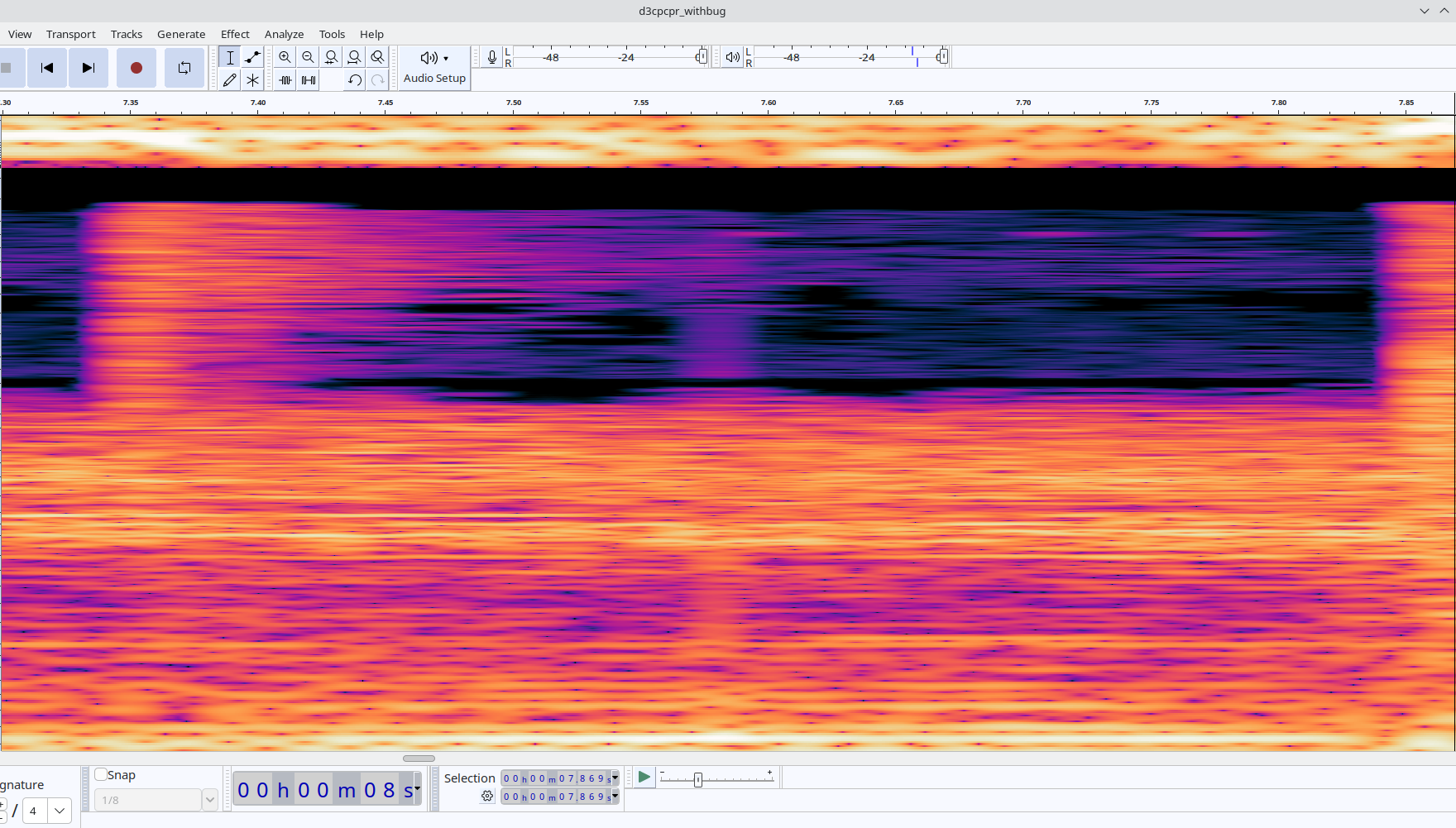The height and width of the screenshot is (828, 1456).
Task: Skip to the end of the track
Action: pos(89,68)
